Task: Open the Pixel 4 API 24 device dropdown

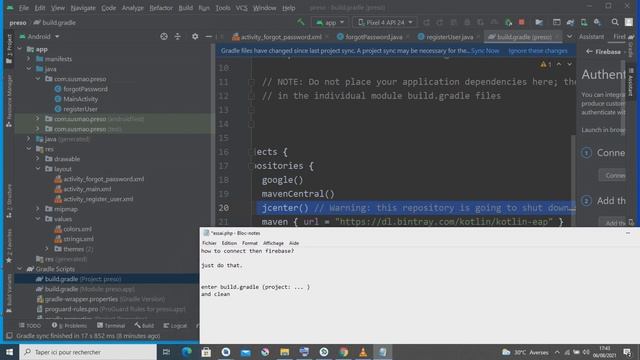Action: click(x=385, y=22)
